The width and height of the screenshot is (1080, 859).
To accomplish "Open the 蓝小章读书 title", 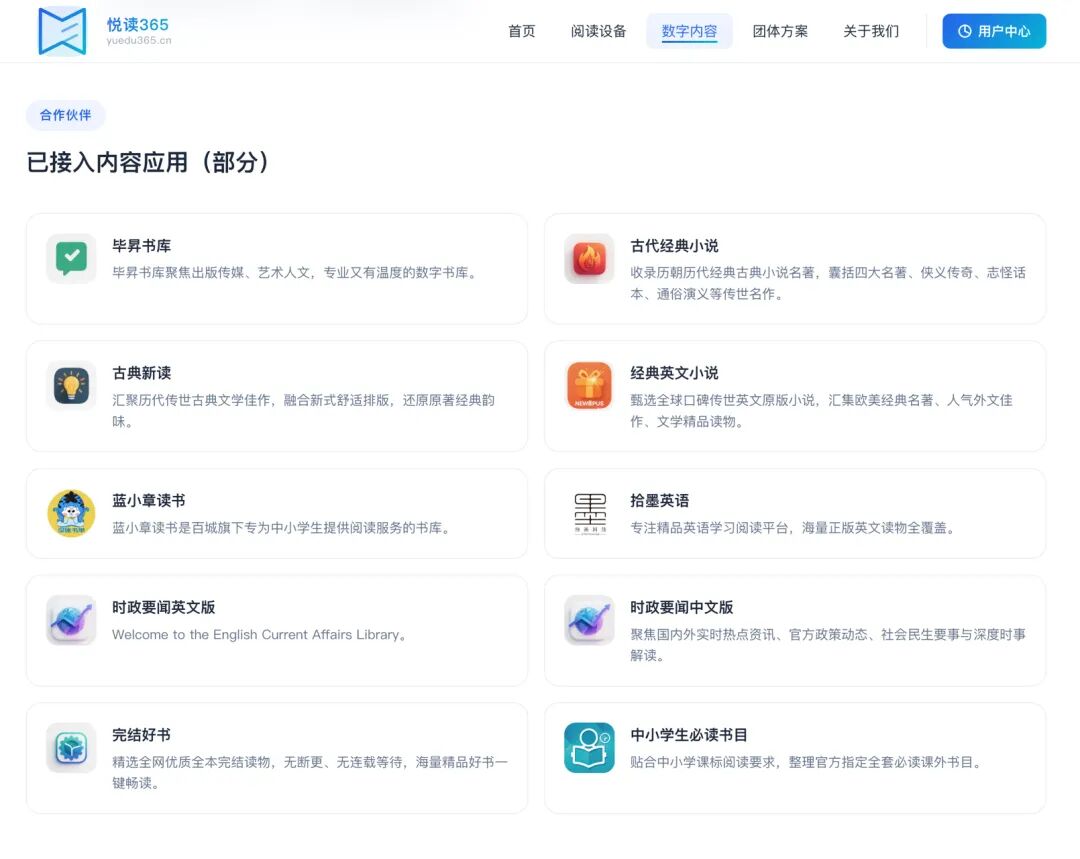I will click(x=149, y=501).
